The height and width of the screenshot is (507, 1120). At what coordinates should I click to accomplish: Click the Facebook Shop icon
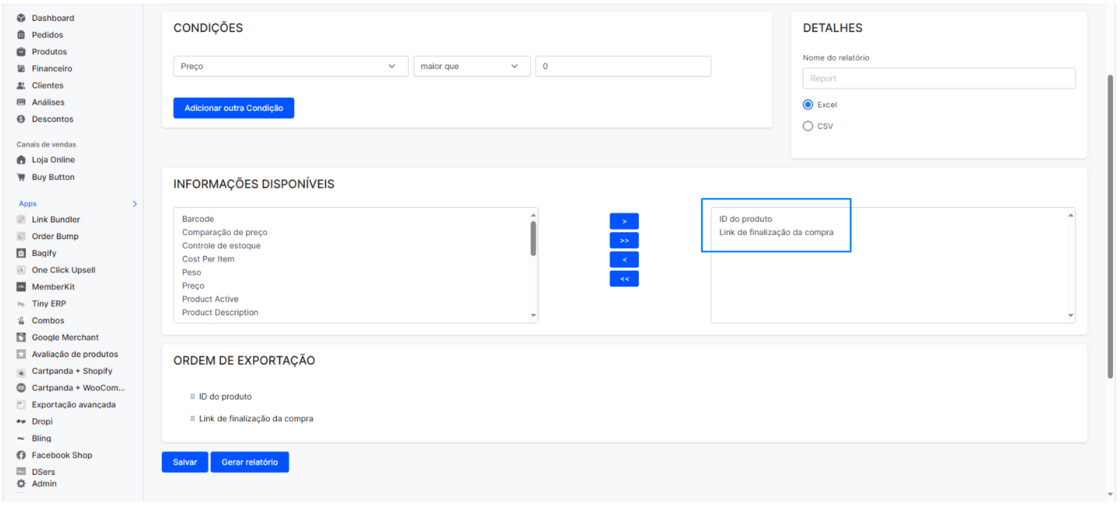[21, 456]
